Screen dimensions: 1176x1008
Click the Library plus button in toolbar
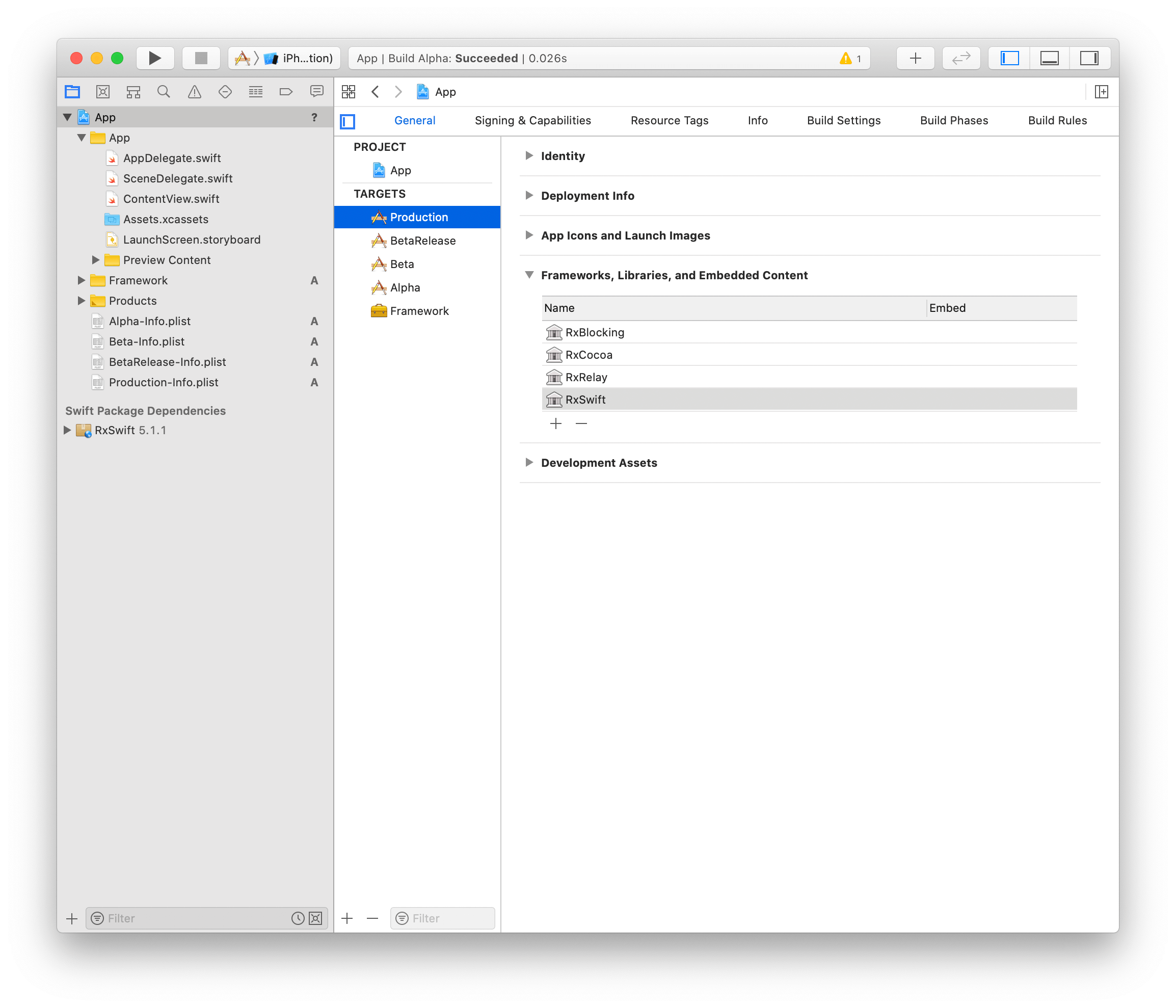tap(915, 58)
